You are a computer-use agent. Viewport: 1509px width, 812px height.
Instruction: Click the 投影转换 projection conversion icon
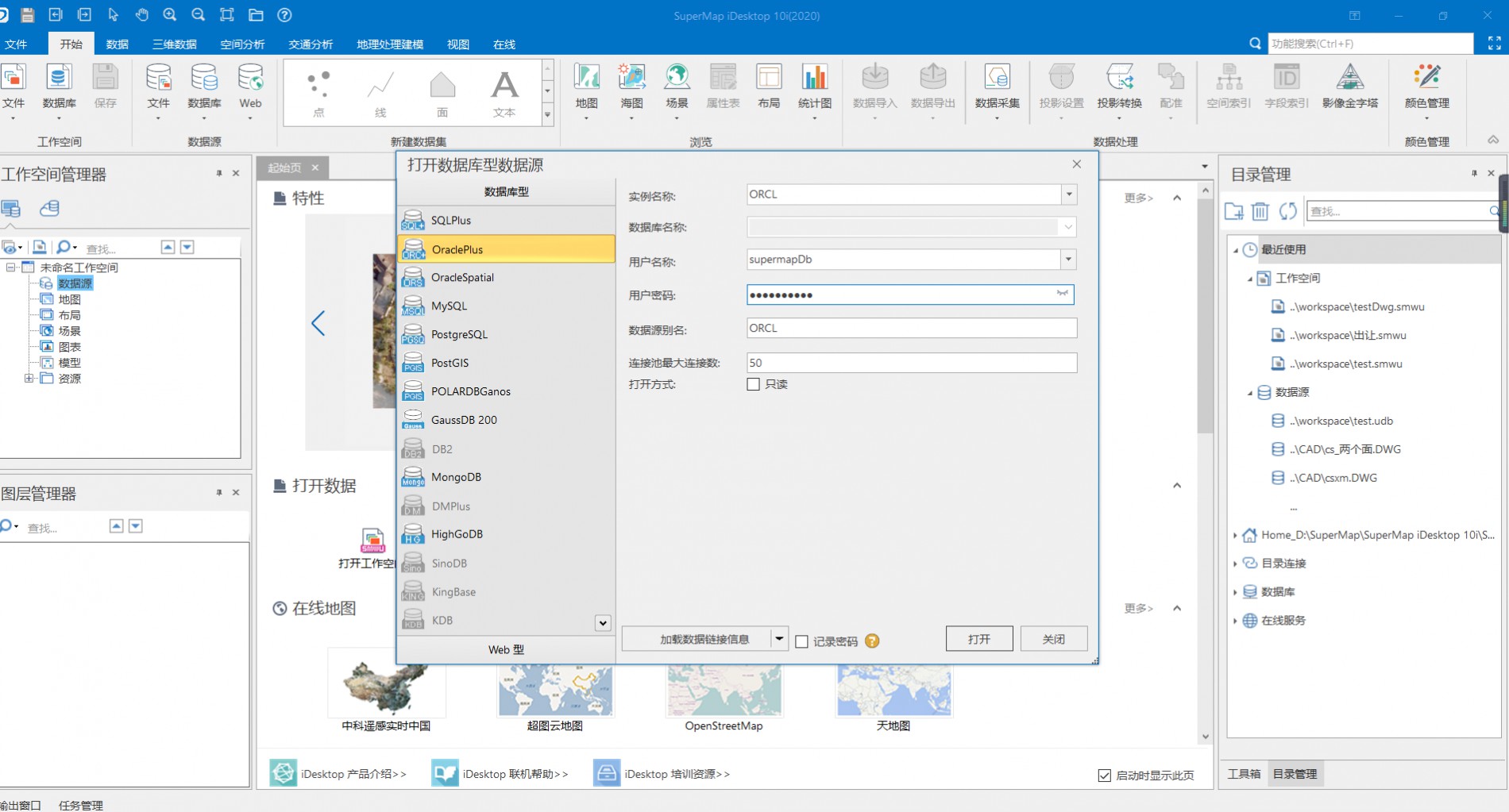click(1119, 78)
